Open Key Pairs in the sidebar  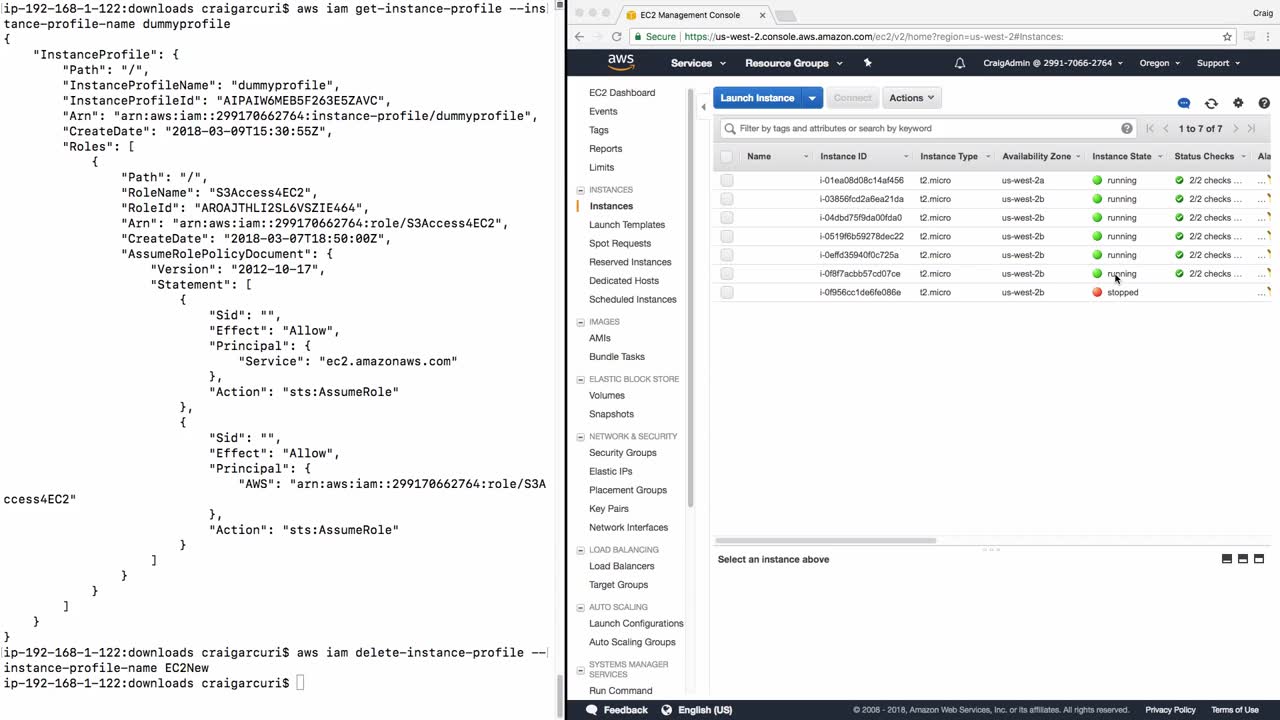[x=609, y=509]
